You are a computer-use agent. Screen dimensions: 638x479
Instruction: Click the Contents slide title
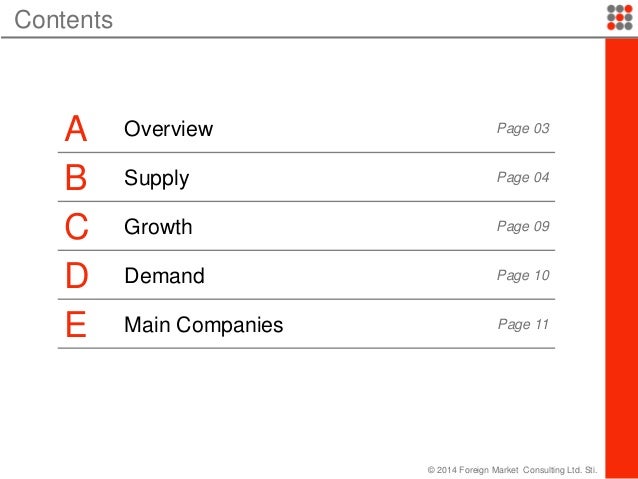pos(64,19)
